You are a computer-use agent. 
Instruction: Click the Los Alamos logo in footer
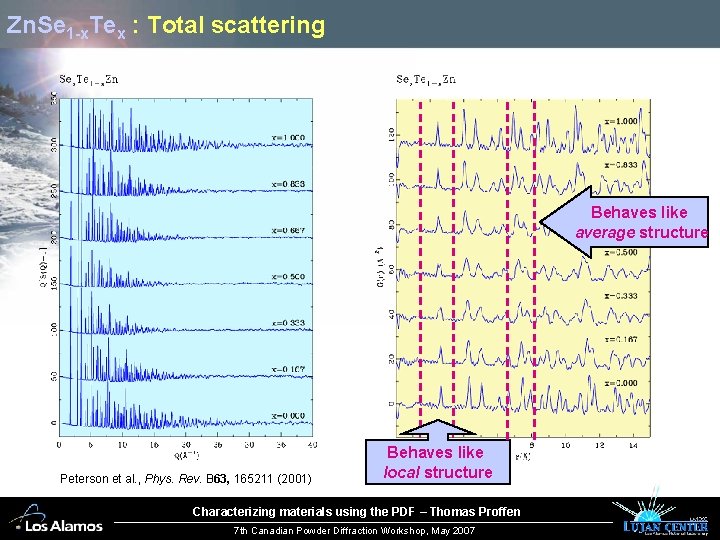(56, 518)
